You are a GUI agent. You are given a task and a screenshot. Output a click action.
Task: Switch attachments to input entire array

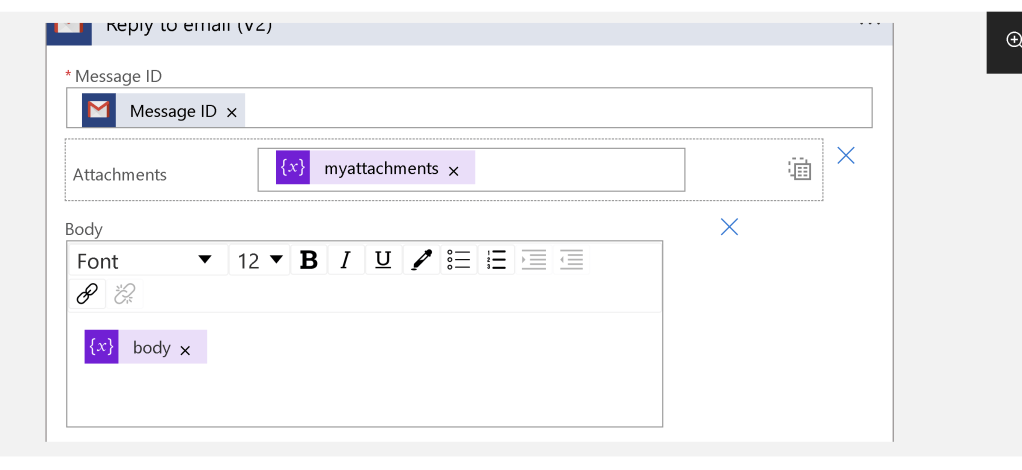pos(799,169)
